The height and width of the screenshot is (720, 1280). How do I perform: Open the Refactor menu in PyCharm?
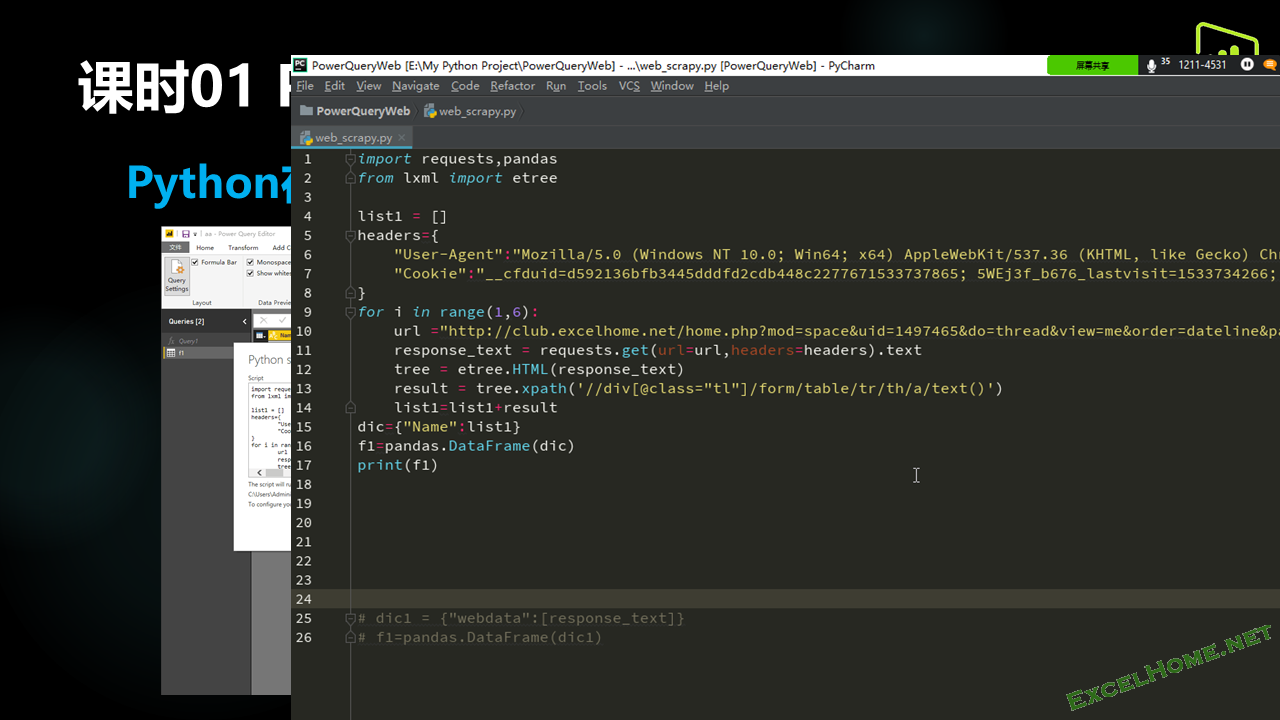[x=512, y=86]
